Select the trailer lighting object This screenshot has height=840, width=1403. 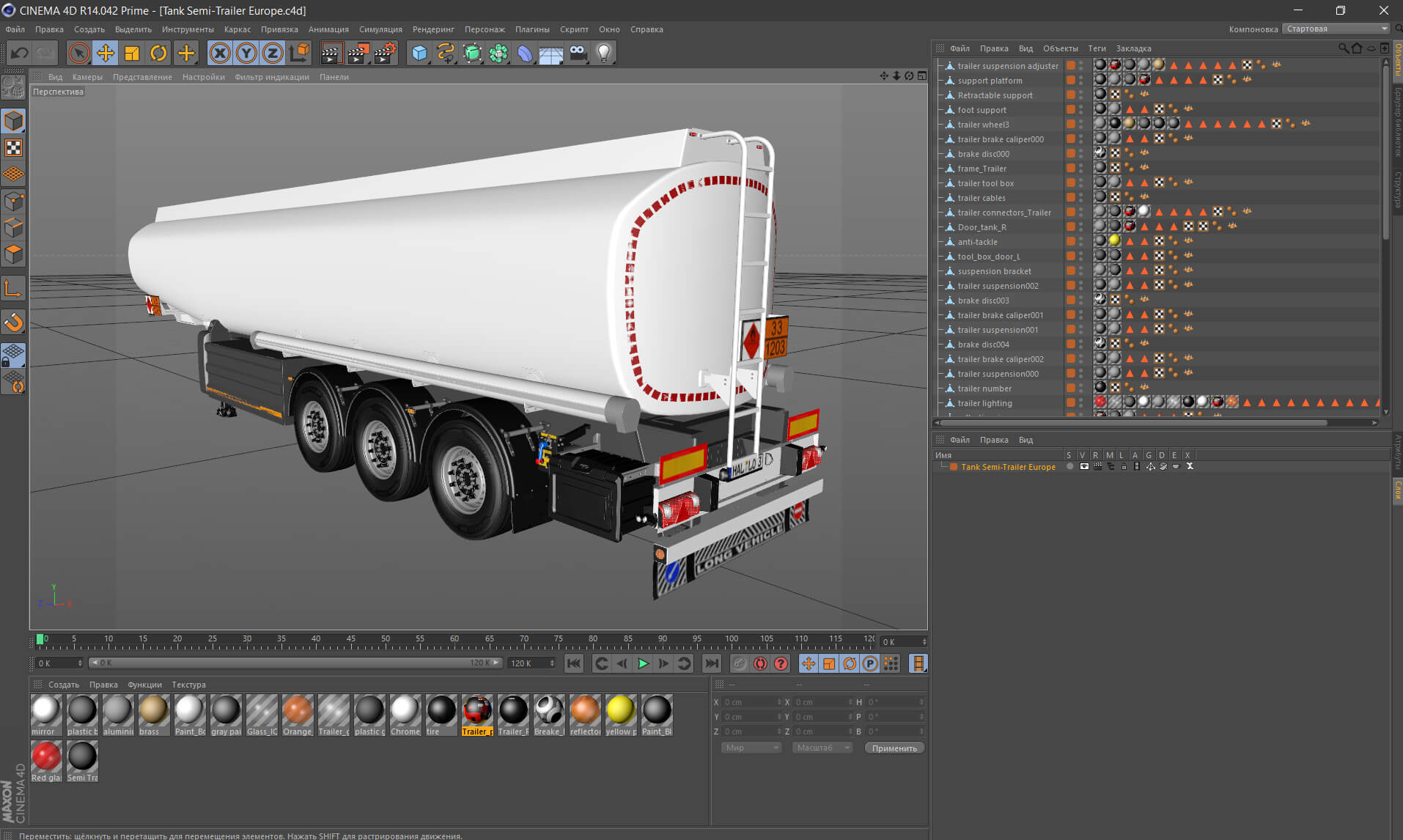(984, 403)
